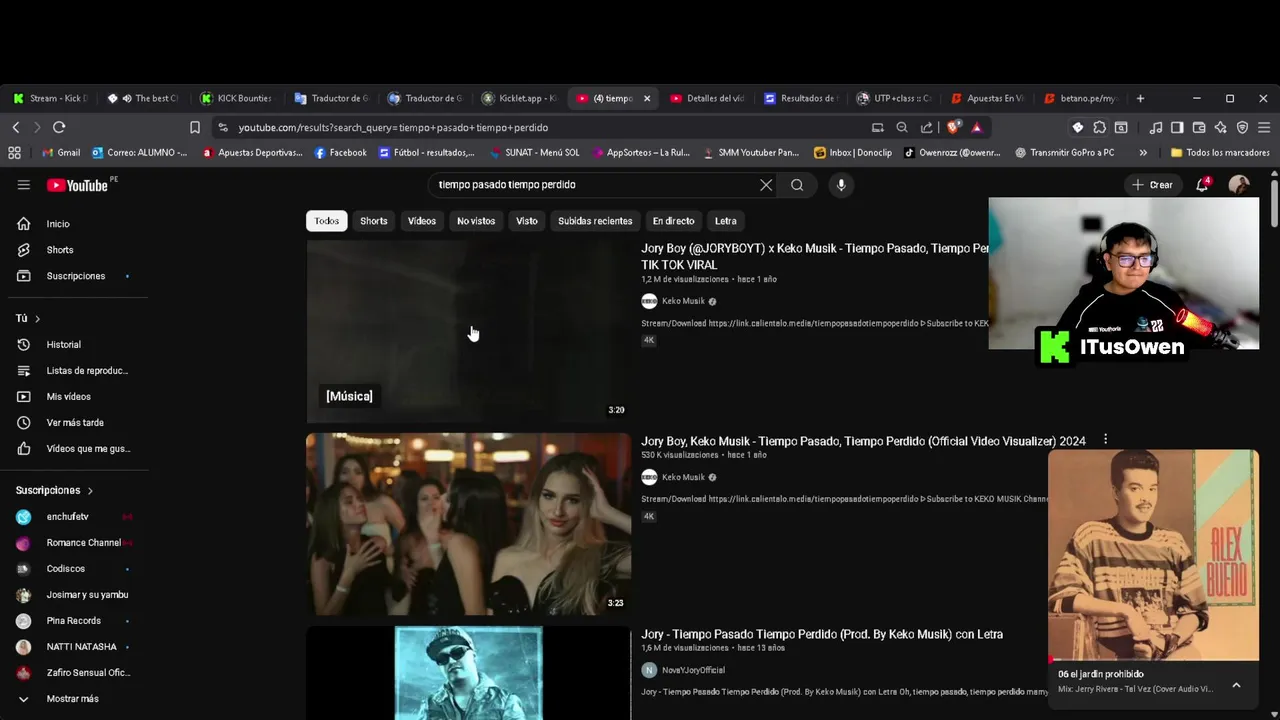Screen dimensions: 1280x720
Task: Open the YouTube hamburger guide menu
Action: coord(24,185)
